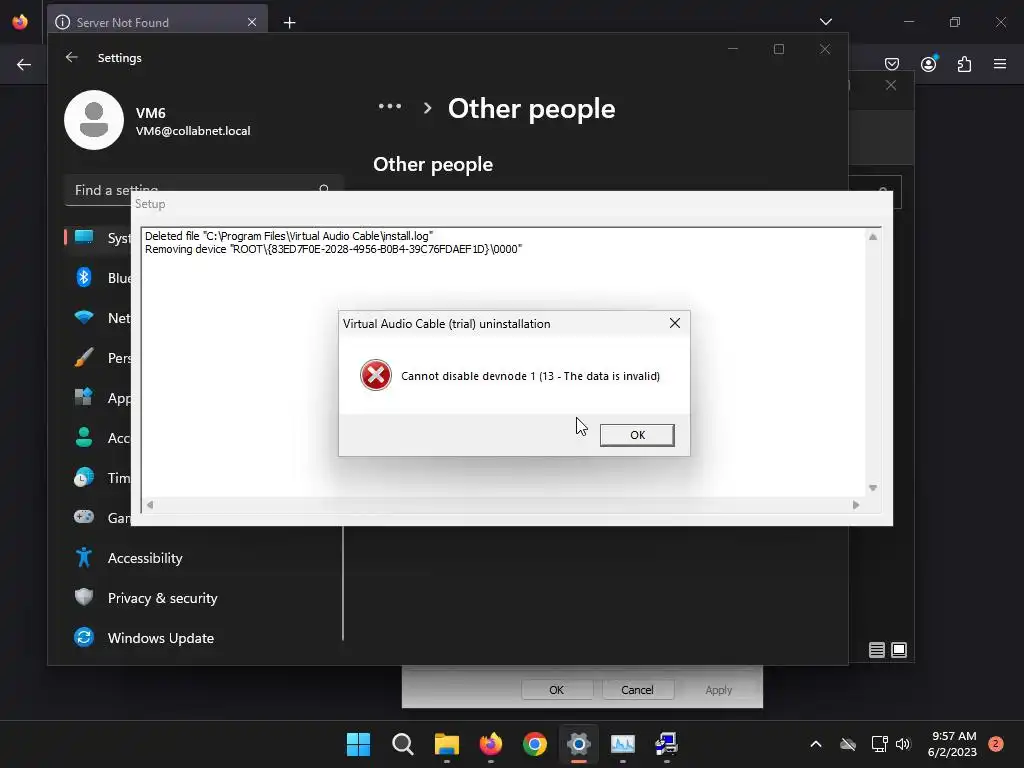
Task: Open Firefox list all tabs dropdown
Action: click(x=825, y=22)
